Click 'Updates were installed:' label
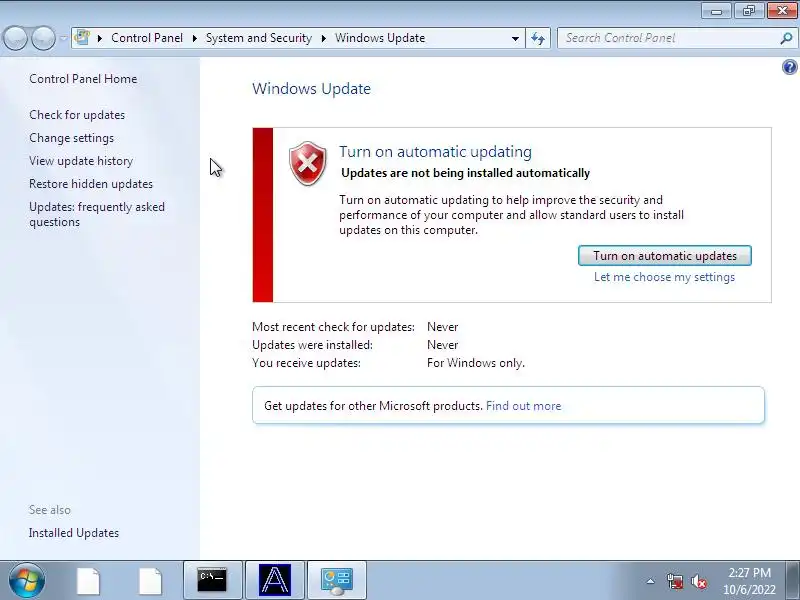 point(312,345)
